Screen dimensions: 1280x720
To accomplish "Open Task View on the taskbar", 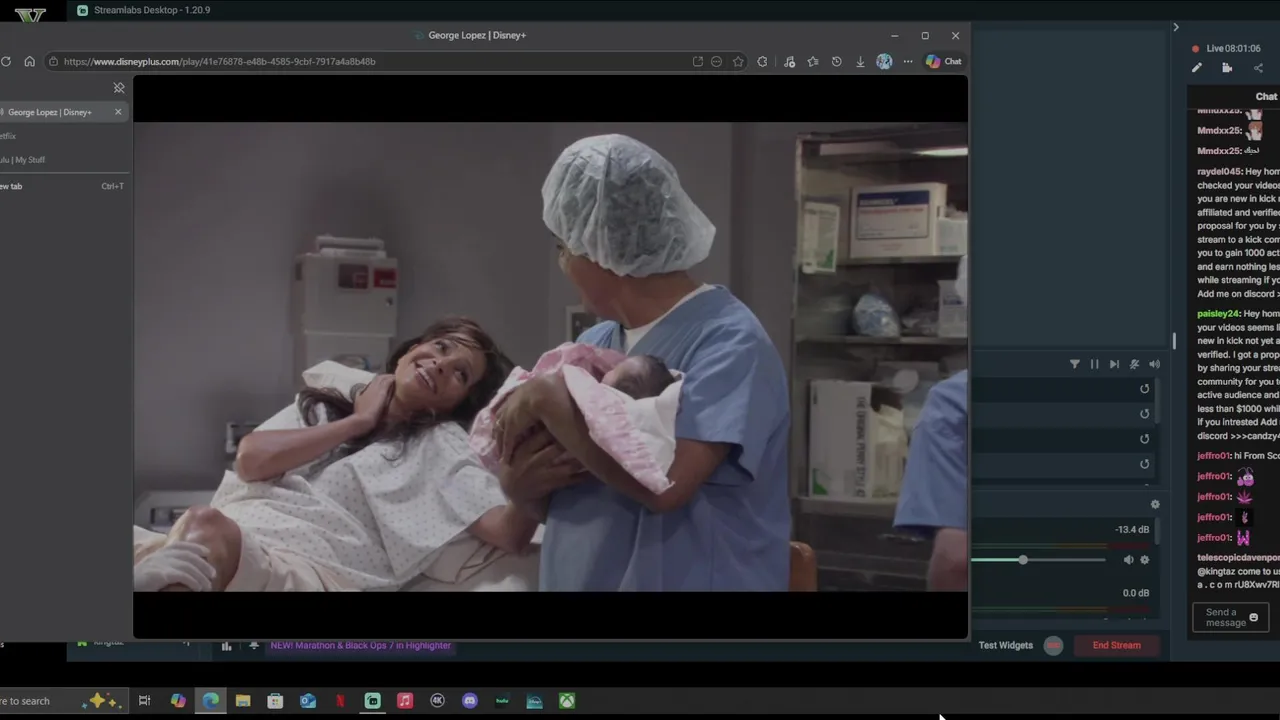I will click(x=144, y=701).
